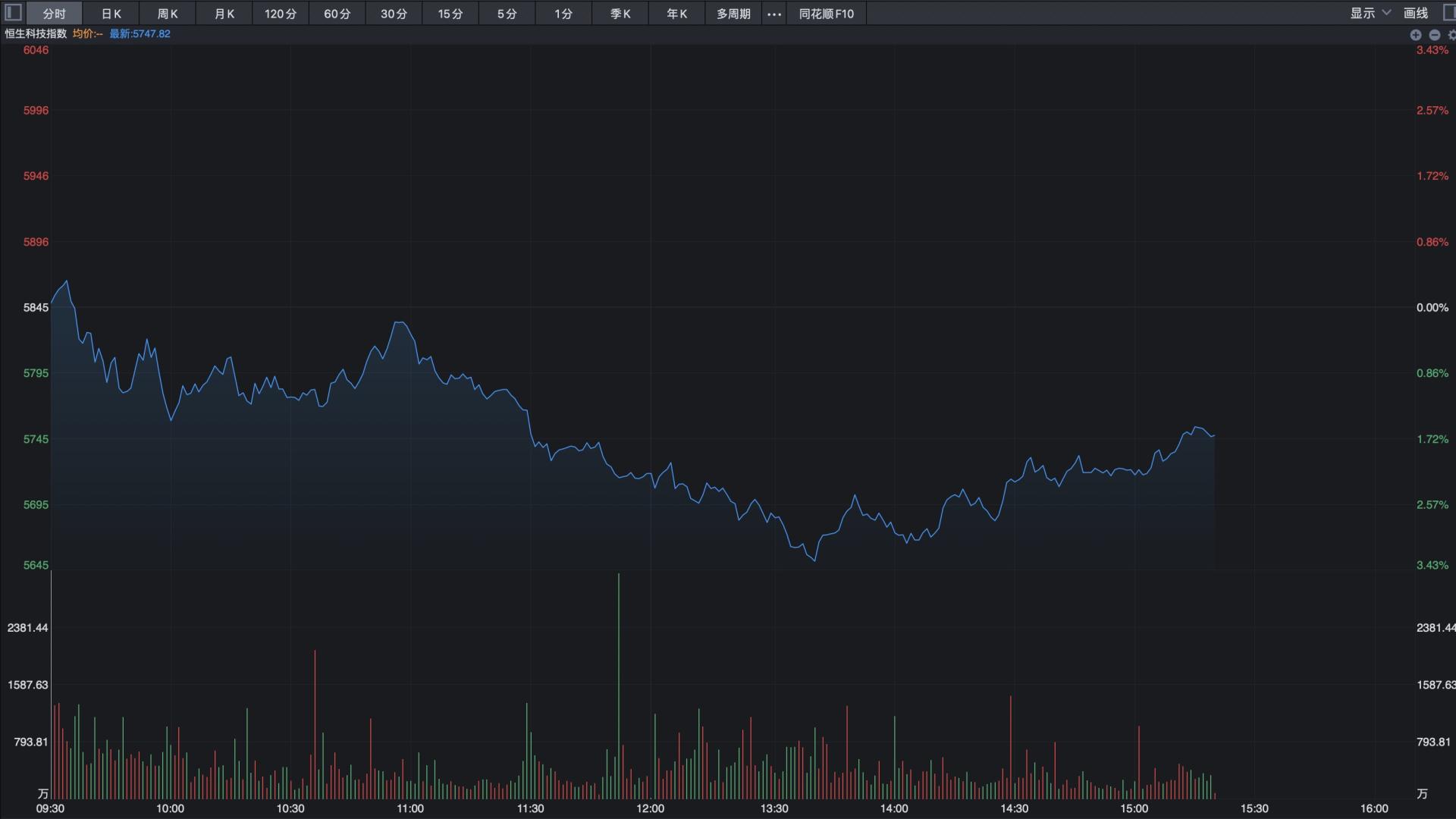Image resolution: width=1456 pixels, height=819 pixels.
Task: Click the tallest green volume bar
Action: (x=618, y=686)
